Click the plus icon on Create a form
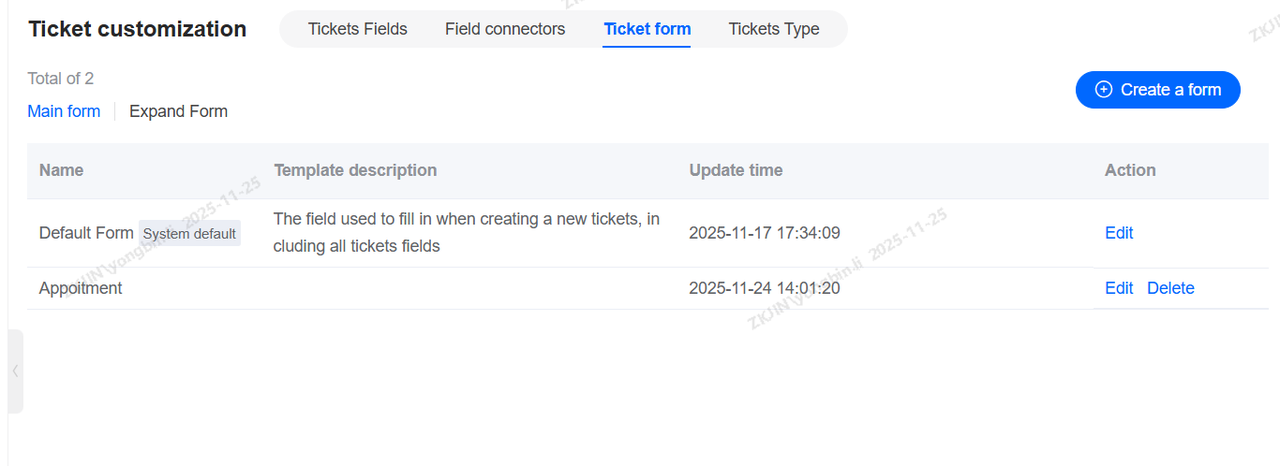This screenshot has width=1280, height=466. pos(1104,90)
